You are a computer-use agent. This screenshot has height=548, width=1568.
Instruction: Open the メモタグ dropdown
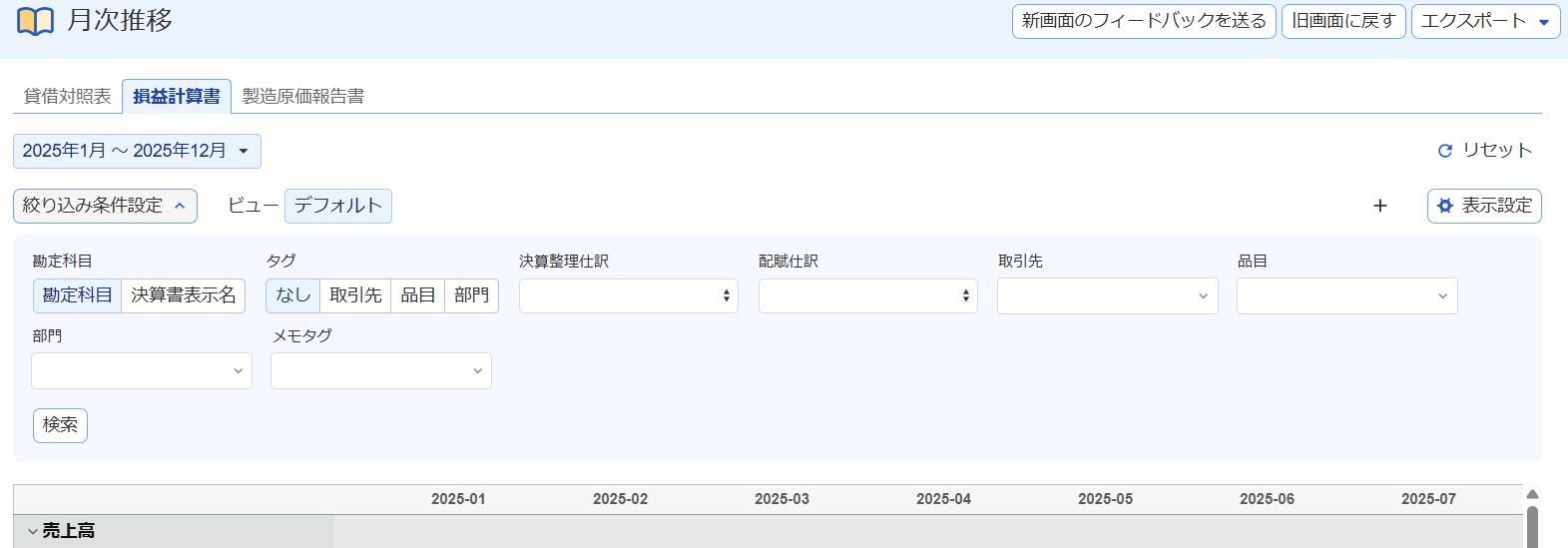381,370
